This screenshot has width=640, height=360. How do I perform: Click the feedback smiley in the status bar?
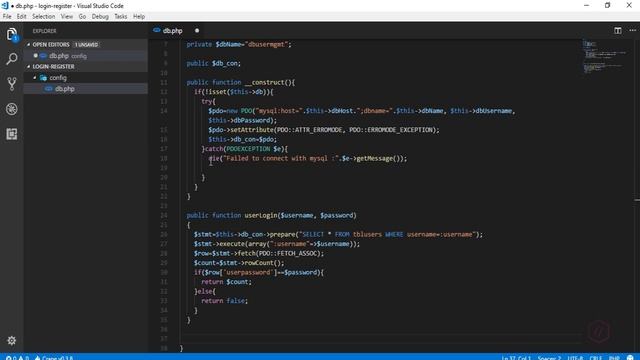pyautogui.click(x=630, y=358)
